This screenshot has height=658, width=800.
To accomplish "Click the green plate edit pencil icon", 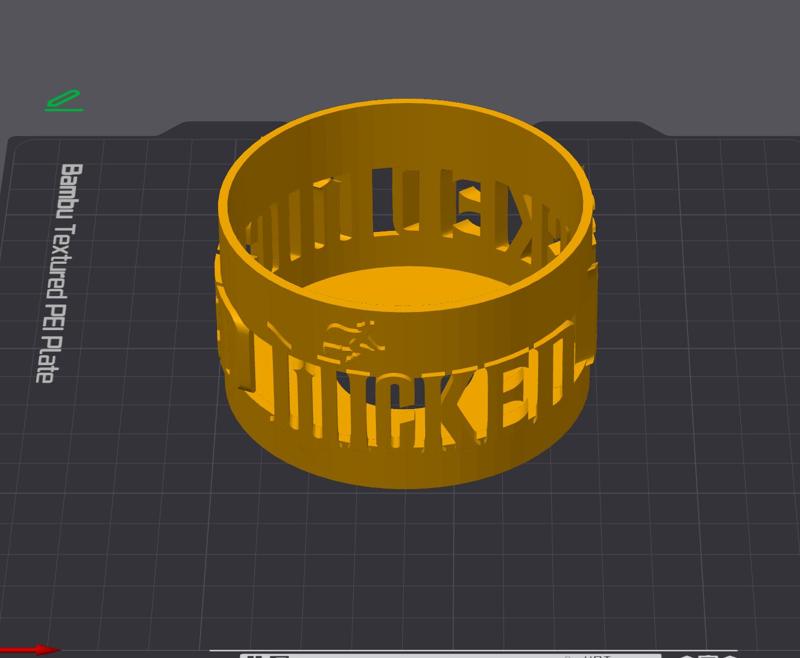I will 64,101.
